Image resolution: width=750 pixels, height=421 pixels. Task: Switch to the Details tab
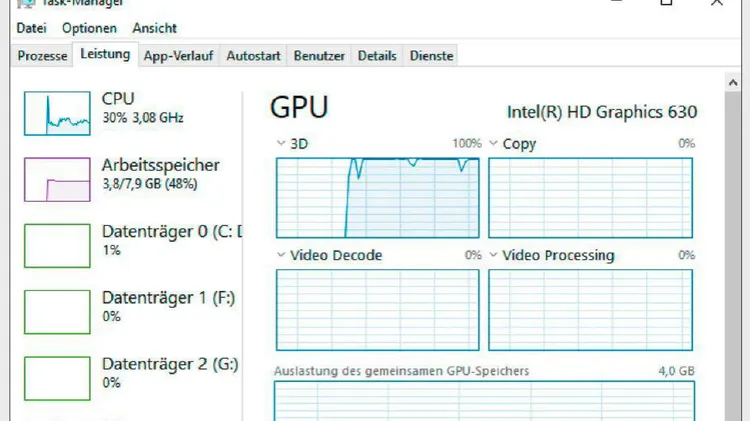click(377, 56)
